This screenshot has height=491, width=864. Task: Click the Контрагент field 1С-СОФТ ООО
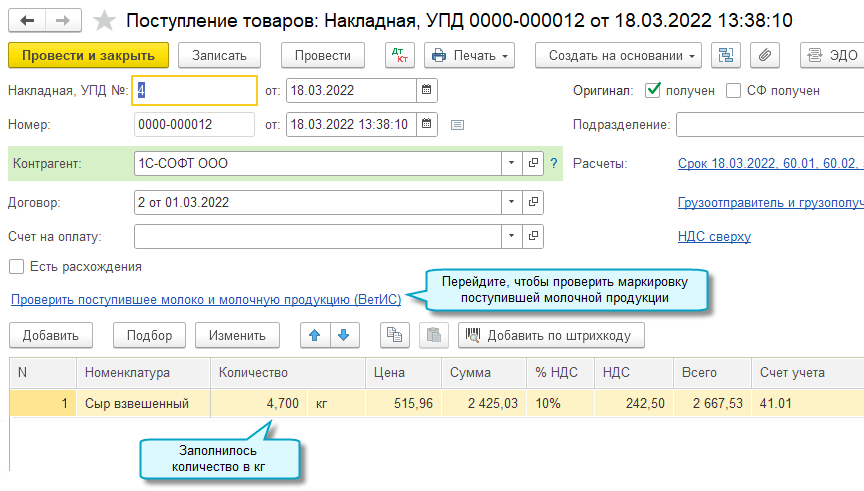(317, 163)
